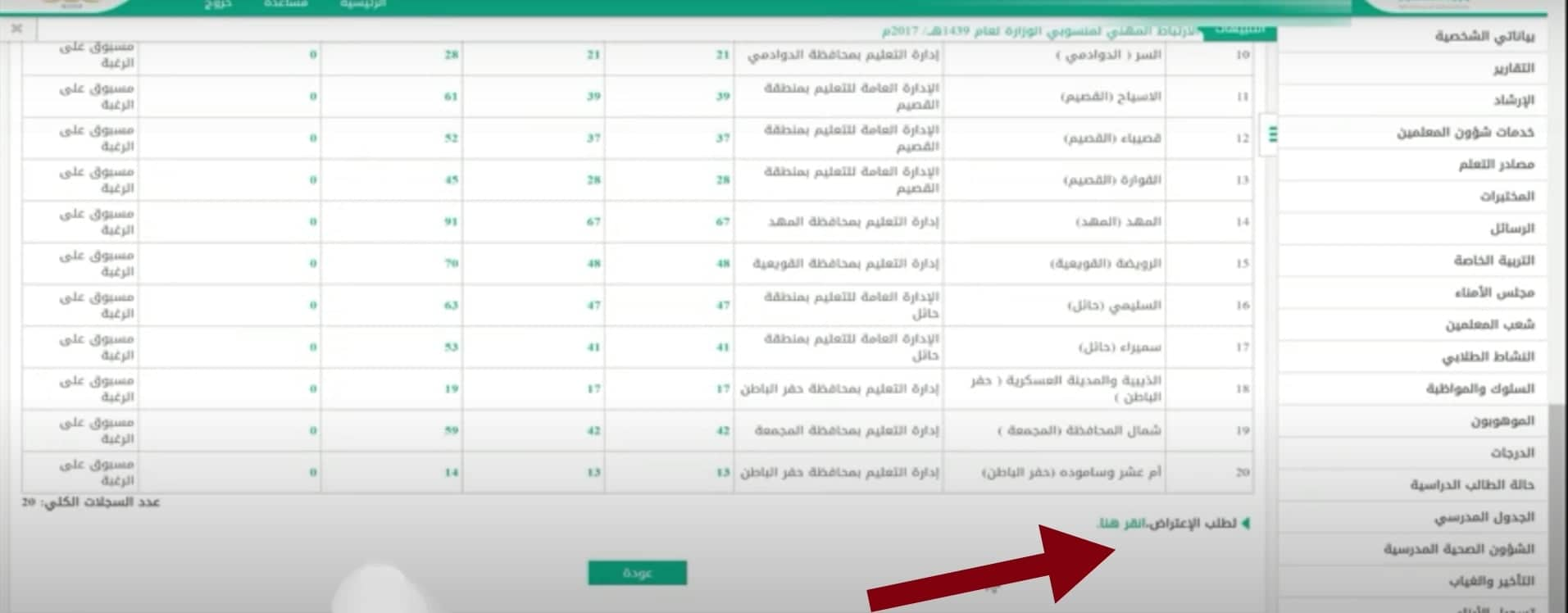
Task: Open المختبرات sidebar item
Action: [1507, 197]
